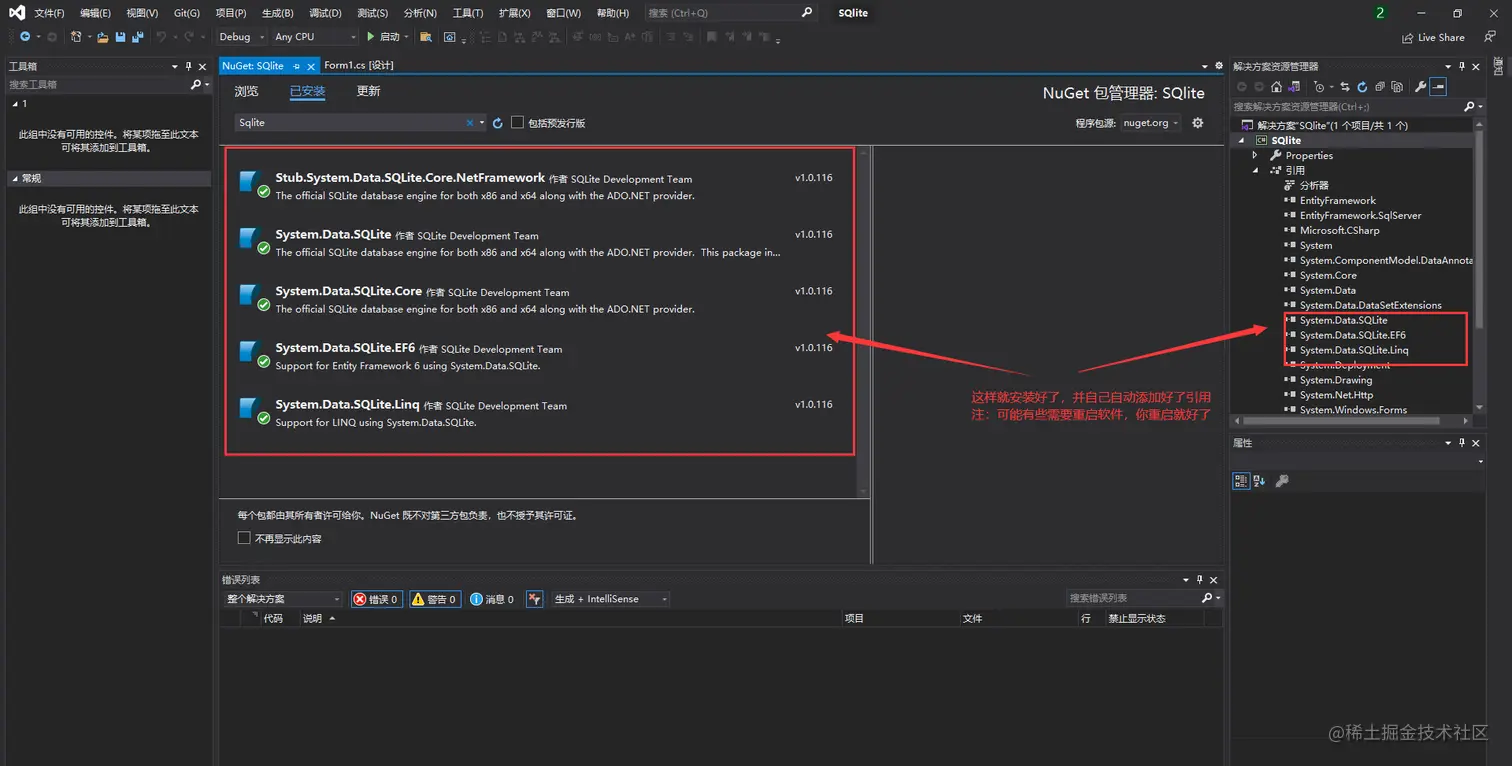Viewport: 1512px width, 766px height.
Task: Click the feedback icon at top right
Action: 1490,37
